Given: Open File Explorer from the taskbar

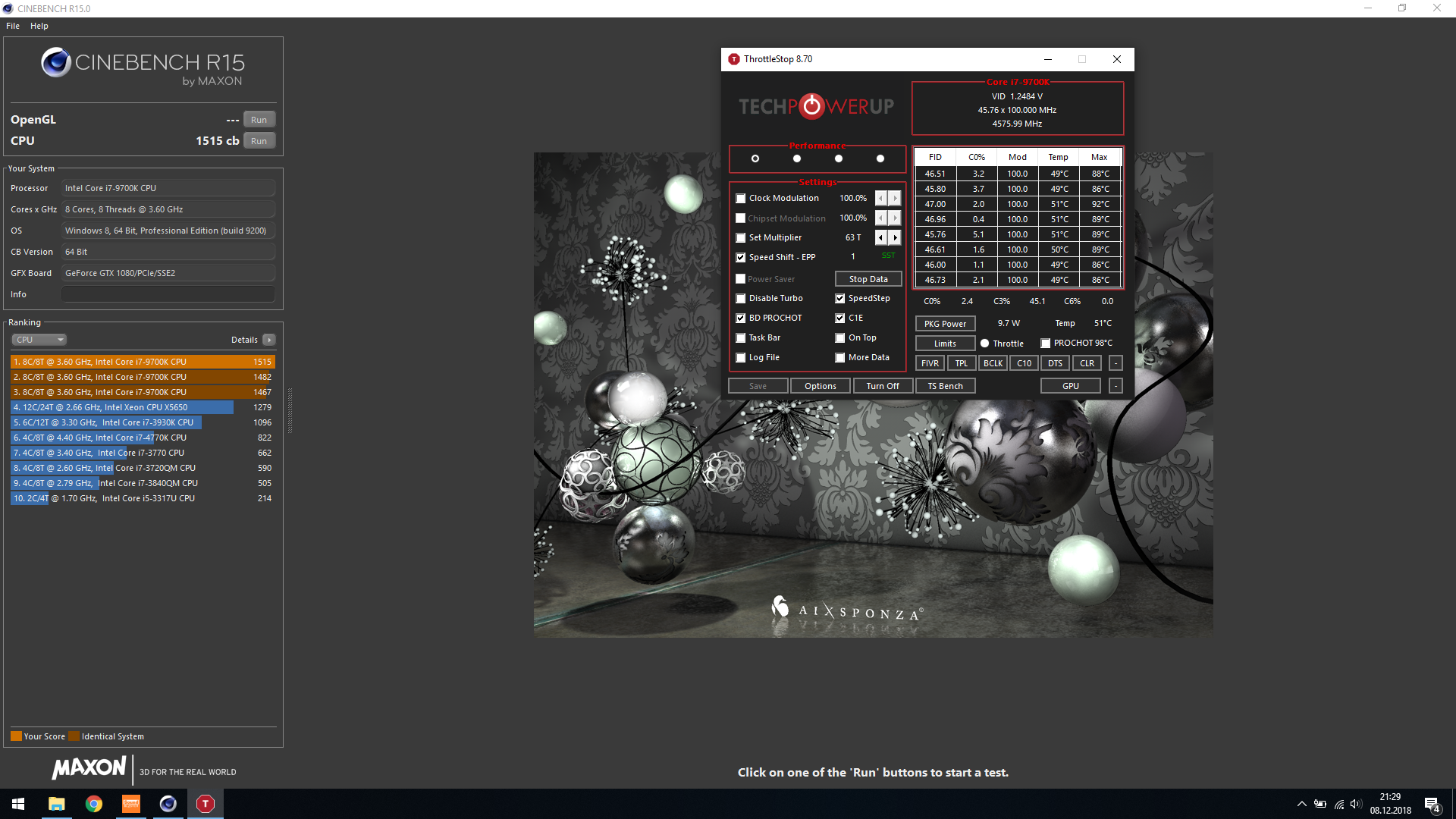Looking at the screenshot, I should coord(56,804).
